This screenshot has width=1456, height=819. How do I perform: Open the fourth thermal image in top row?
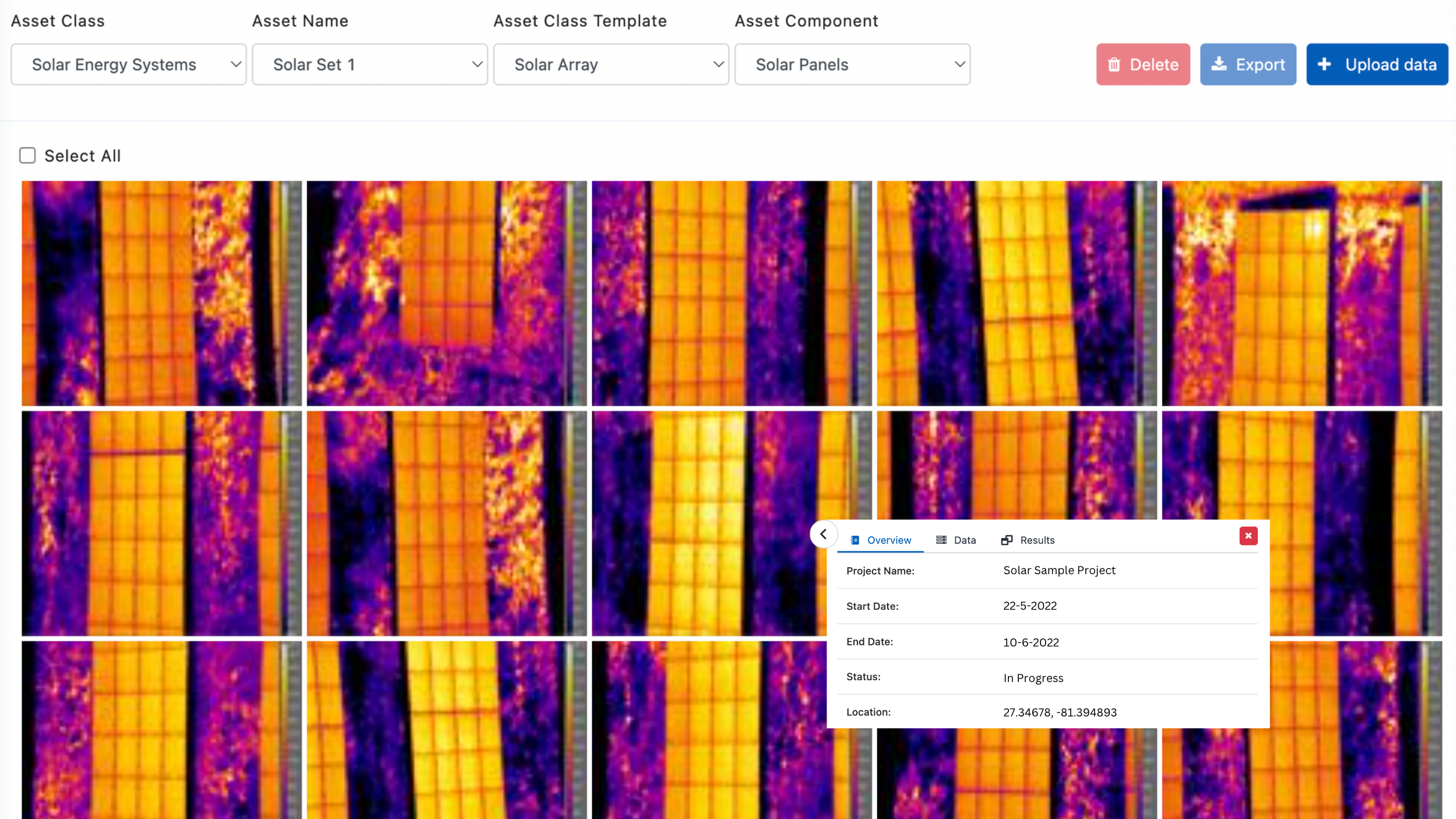coord(1017,293)
